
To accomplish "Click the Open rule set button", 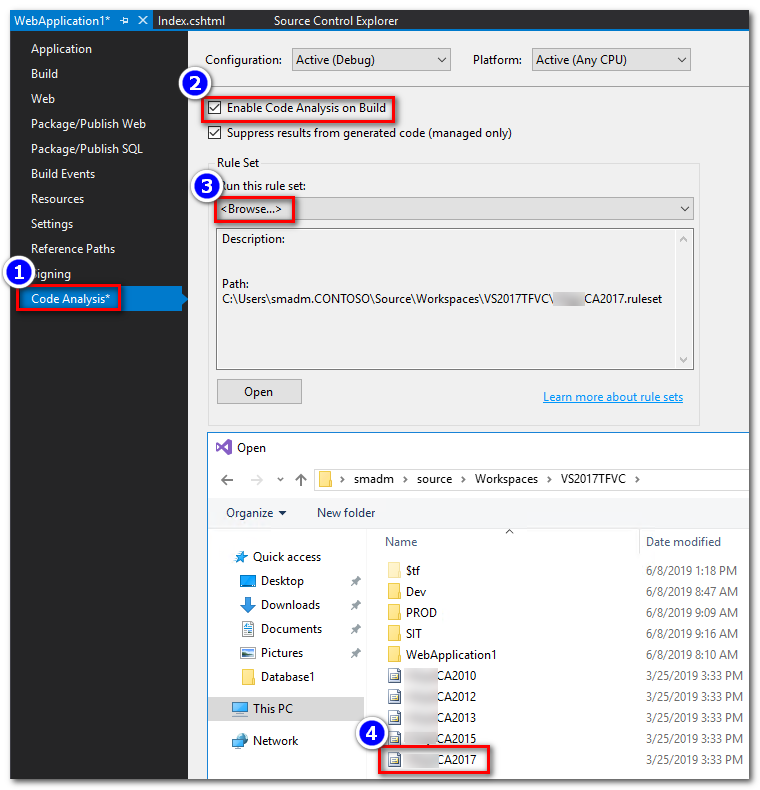I will (259, 391).
